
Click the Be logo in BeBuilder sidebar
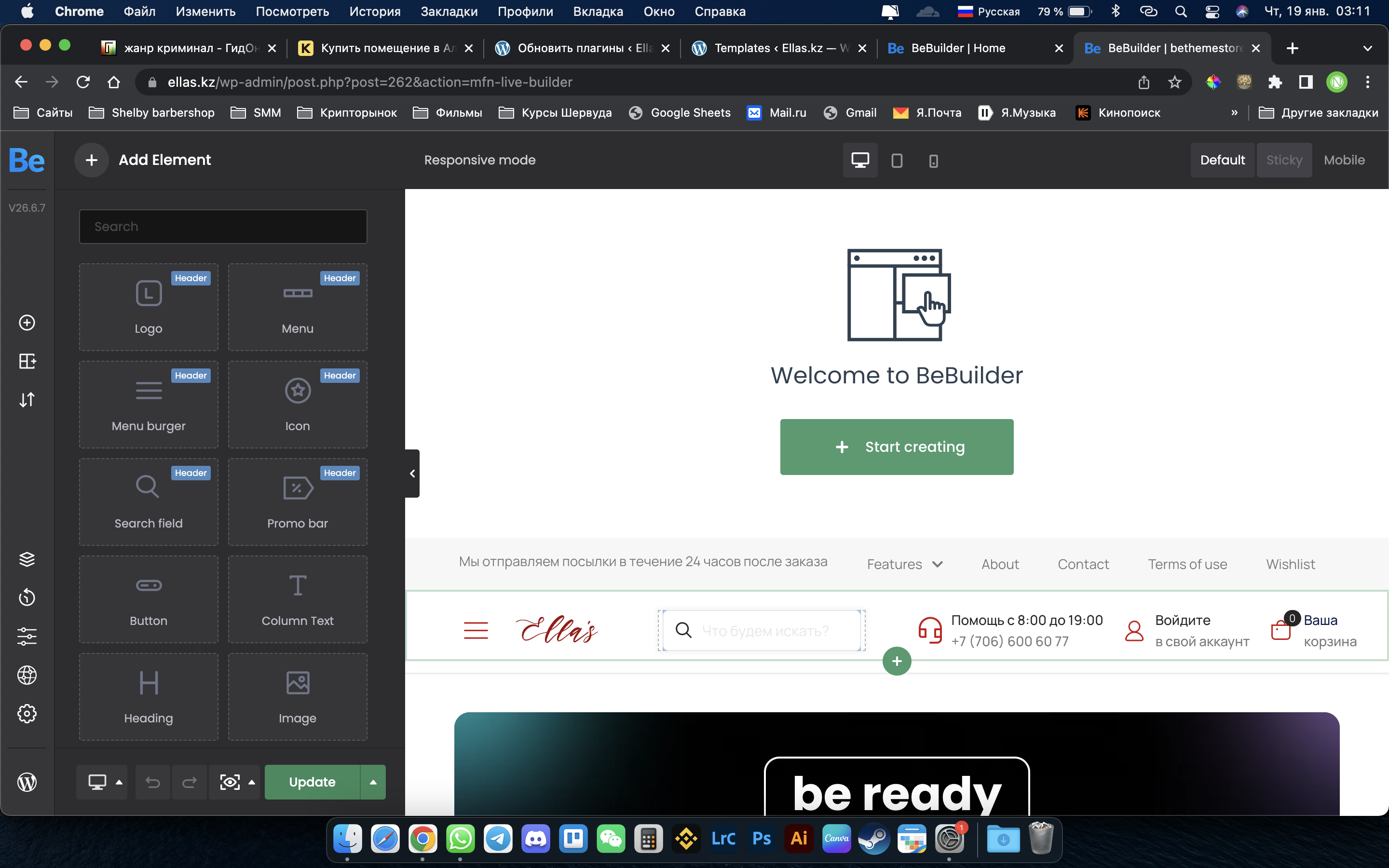point(27,160)
